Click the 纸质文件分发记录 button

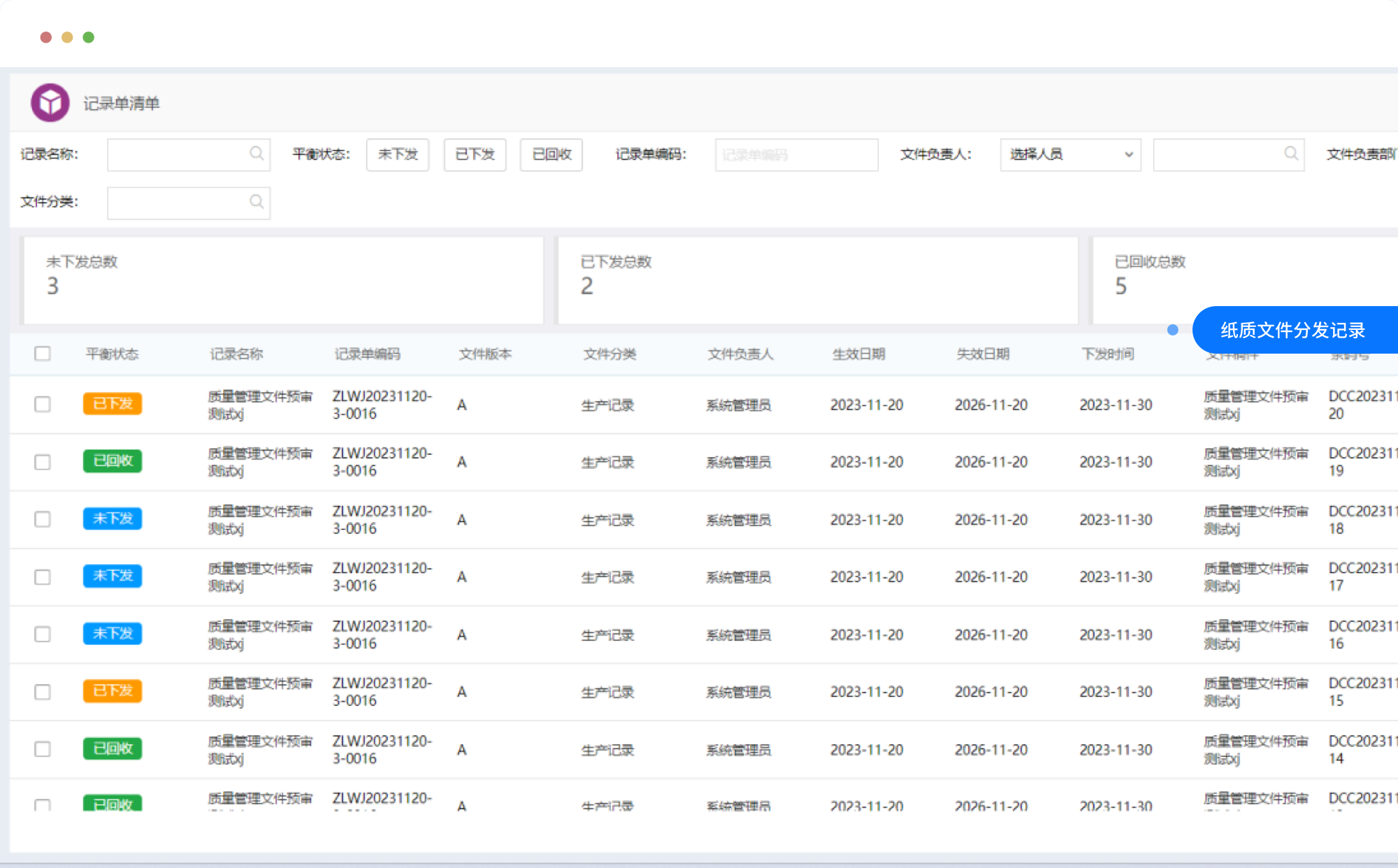point(1293,330)
